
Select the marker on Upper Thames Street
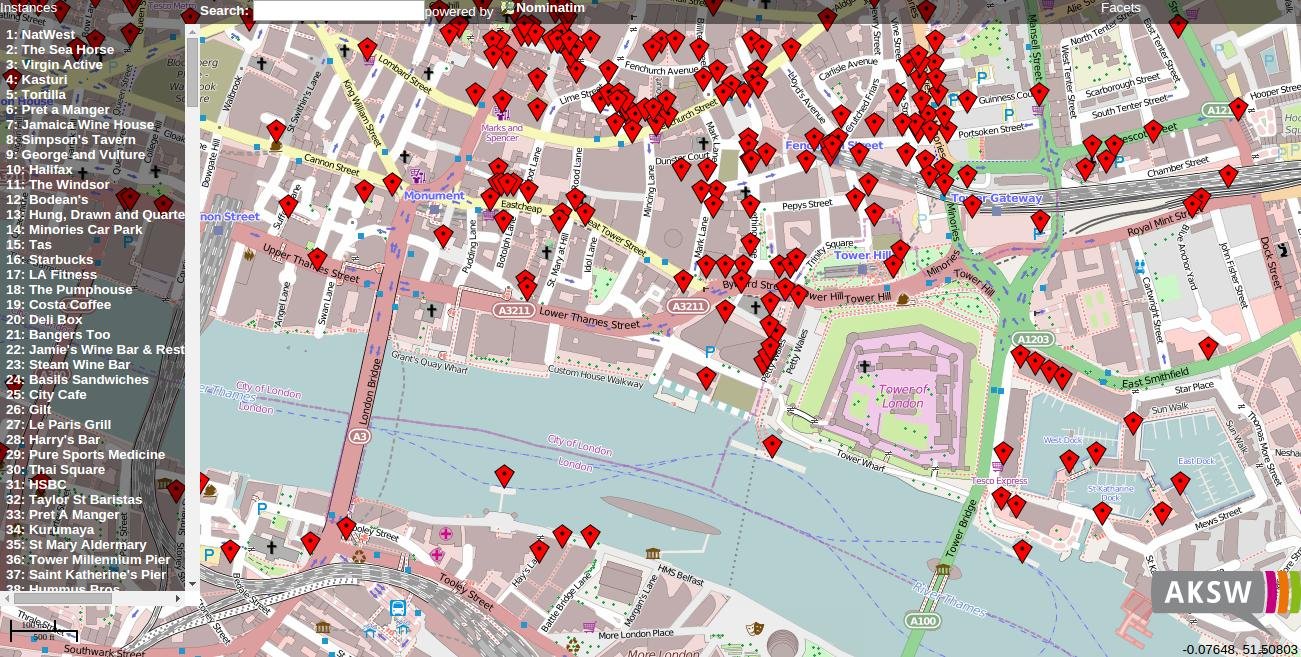pyautogui.click(x=317, y=259)
